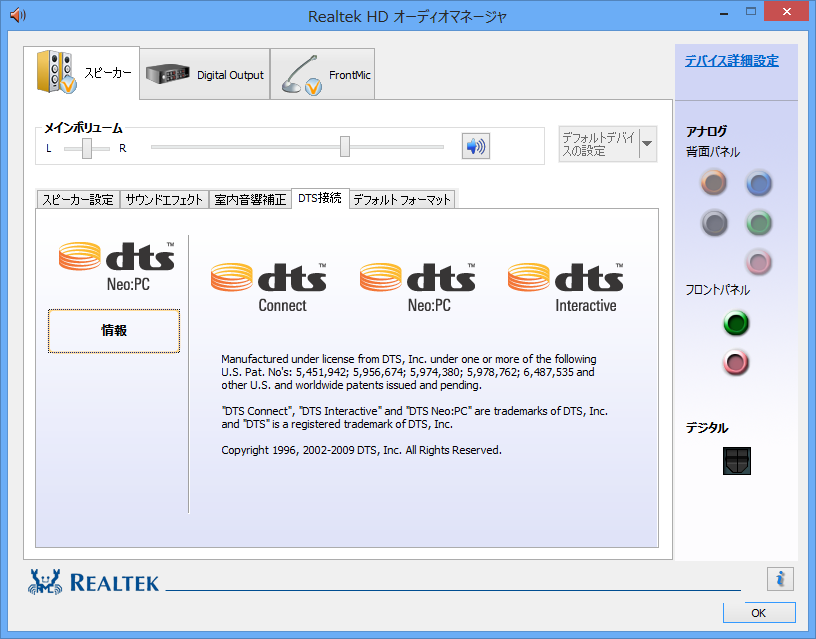Click the DTS Neo:PC logo above 情報 button
816x639 pixels.
coord(117,266)
